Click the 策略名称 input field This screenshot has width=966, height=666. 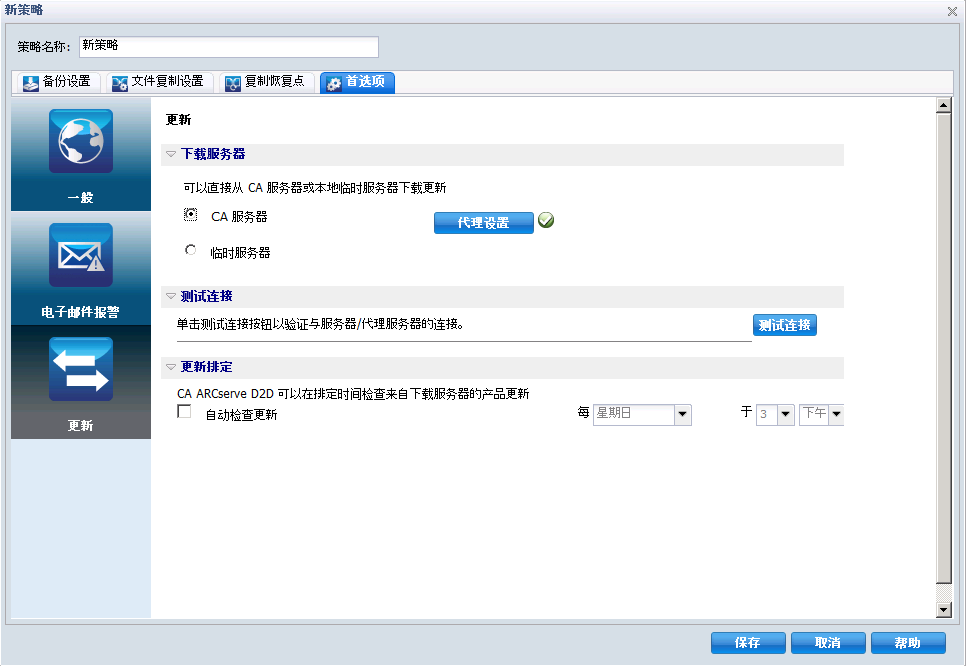pos(228,46)
